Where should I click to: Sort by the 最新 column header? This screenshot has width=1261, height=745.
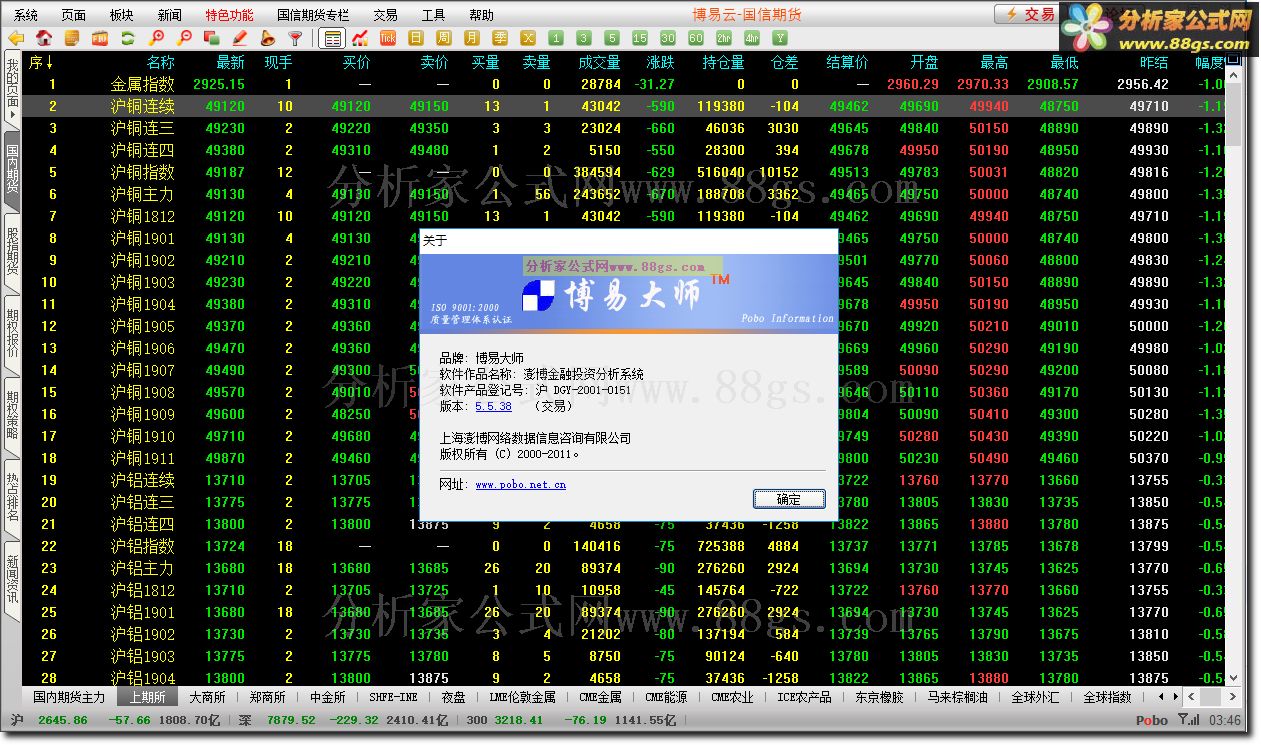click(x=230, y=62)
